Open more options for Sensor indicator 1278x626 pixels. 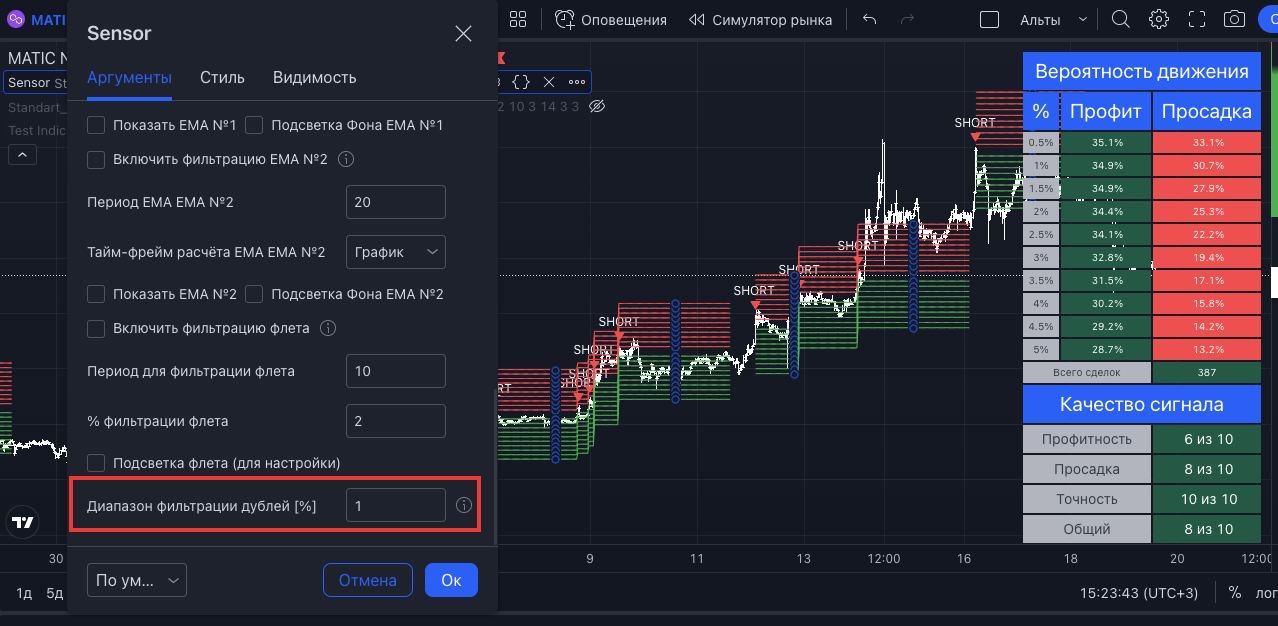(577, 82)
